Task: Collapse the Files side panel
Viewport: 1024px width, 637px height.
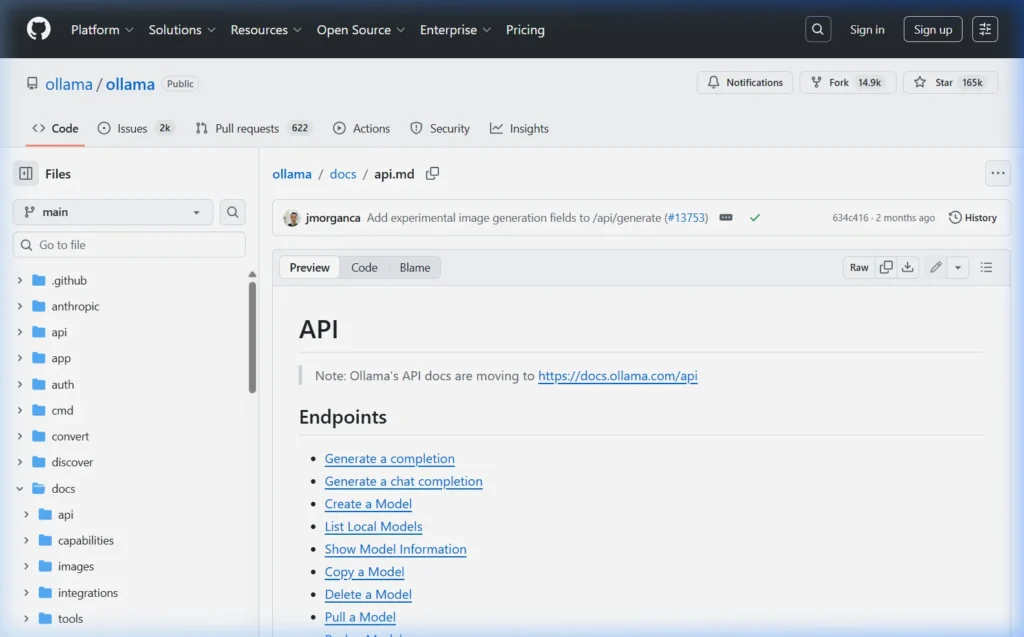Action: (25, 173)
